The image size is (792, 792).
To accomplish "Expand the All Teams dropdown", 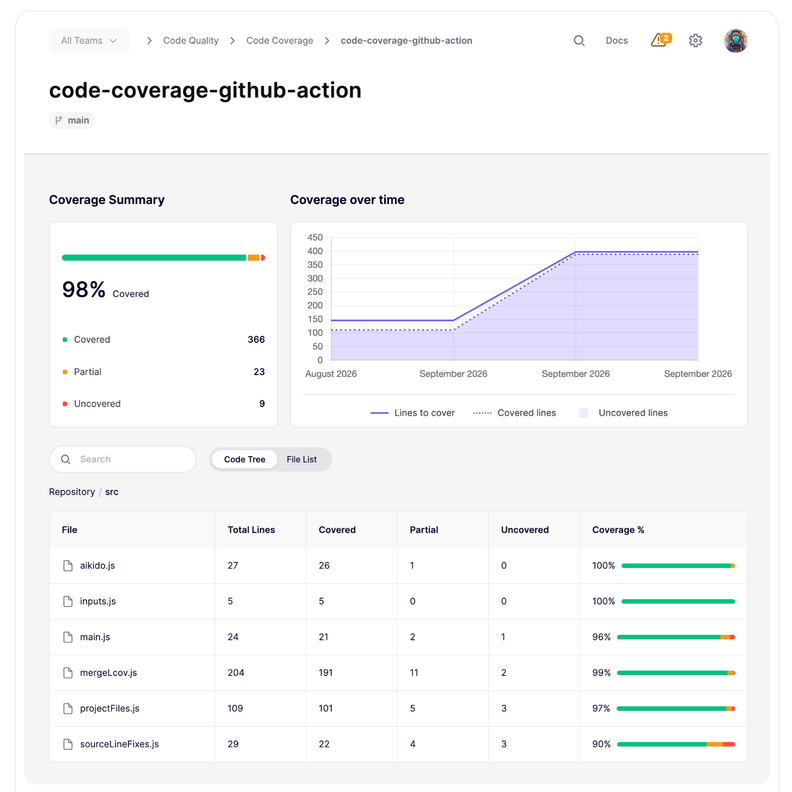I will coord(89,40).
